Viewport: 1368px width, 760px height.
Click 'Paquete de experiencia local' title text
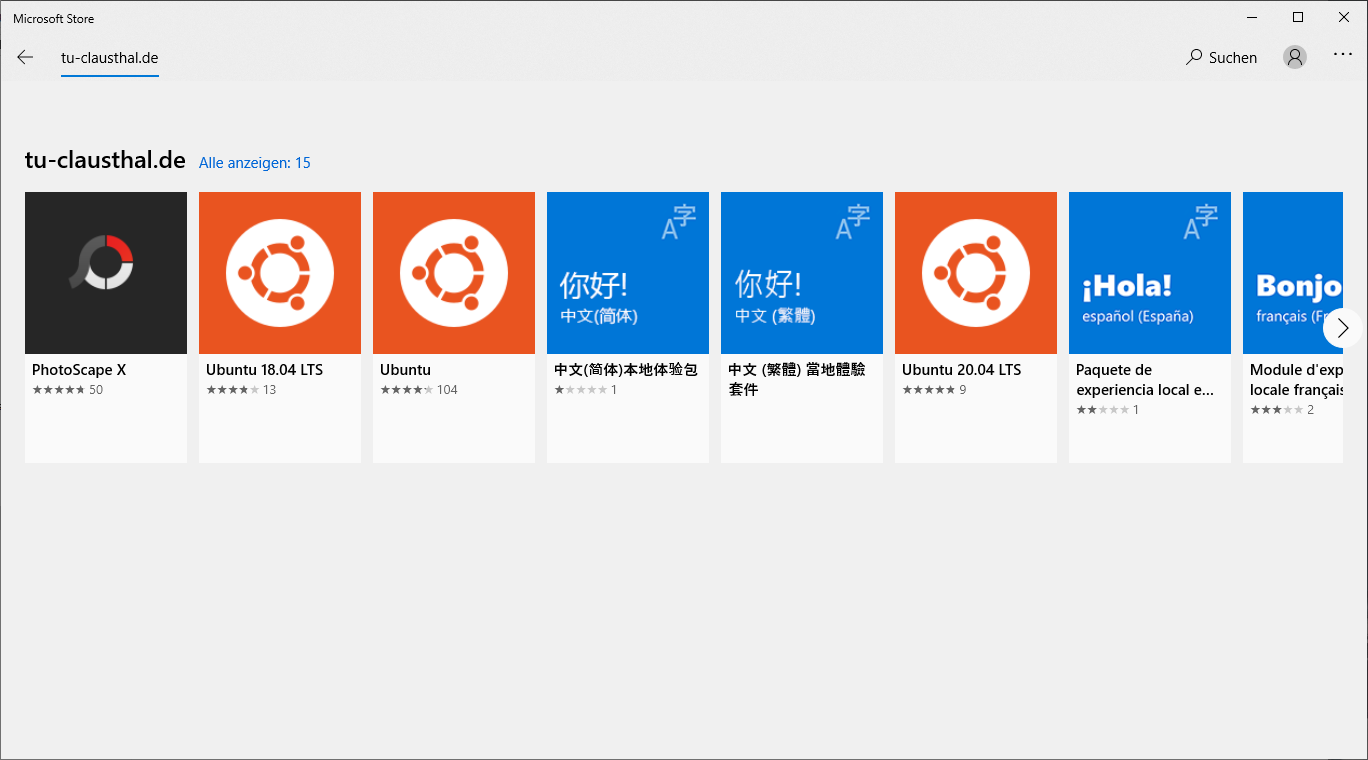click(1145, 380)
